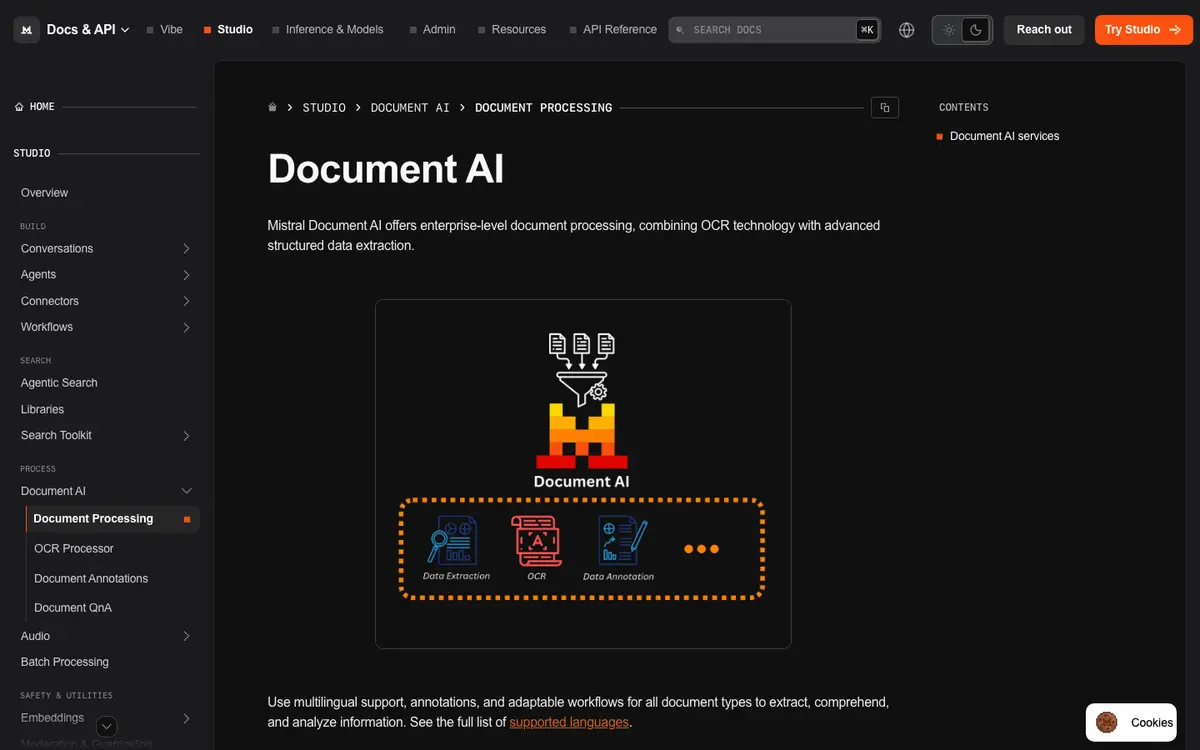
Task: Open the Admin tab
Action: click(x=432, y=30)
